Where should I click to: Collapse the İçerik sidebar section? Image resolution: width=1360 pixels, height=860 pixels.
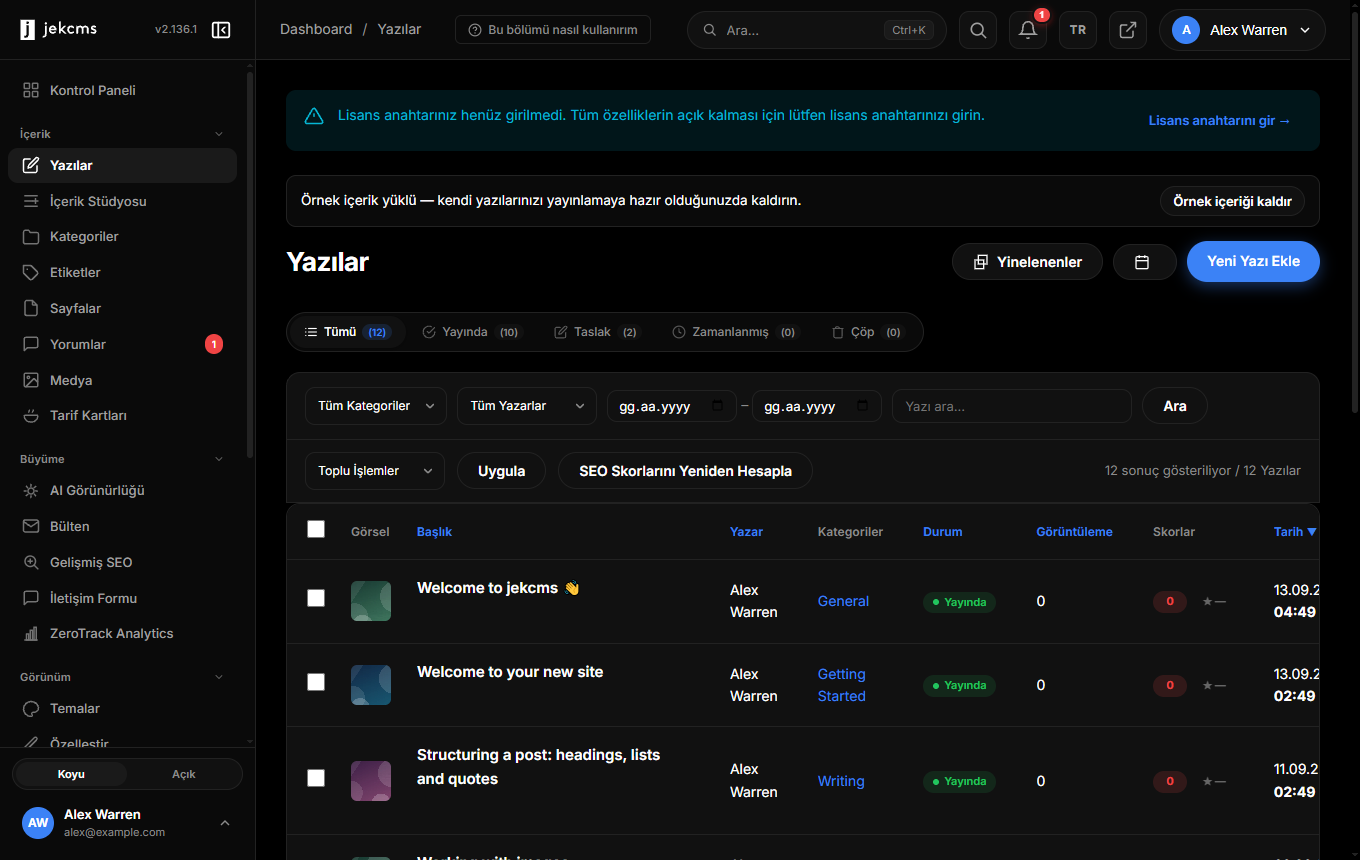tap(220, 134)
